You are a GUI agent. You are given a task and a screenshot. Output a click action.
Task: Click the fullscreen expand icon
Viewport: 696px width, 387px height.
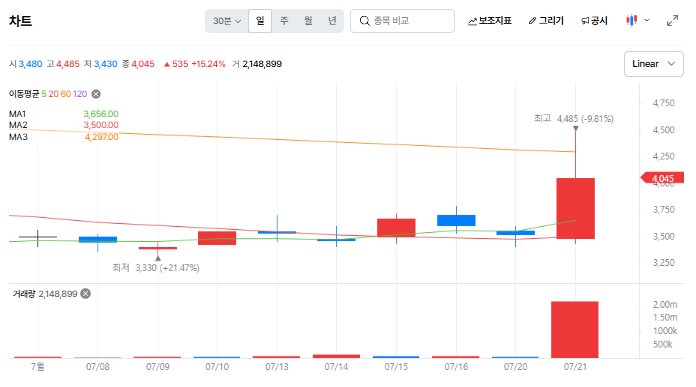tap(672, 20)
